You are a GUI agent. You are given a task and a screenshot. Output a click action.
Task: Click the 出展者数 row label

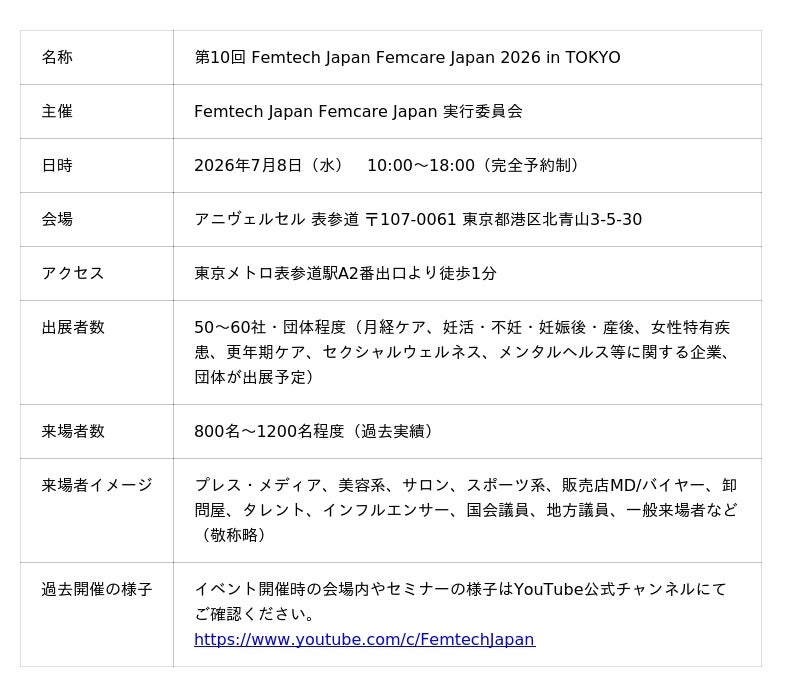(72, 327)
